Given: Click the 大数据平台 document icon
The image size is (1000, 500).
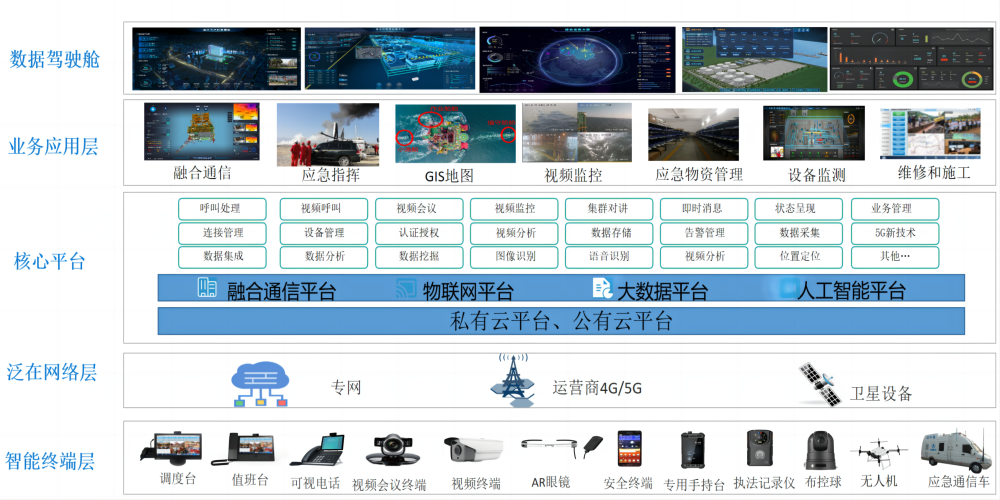Looking at the screenshot, I should (601, 289).
